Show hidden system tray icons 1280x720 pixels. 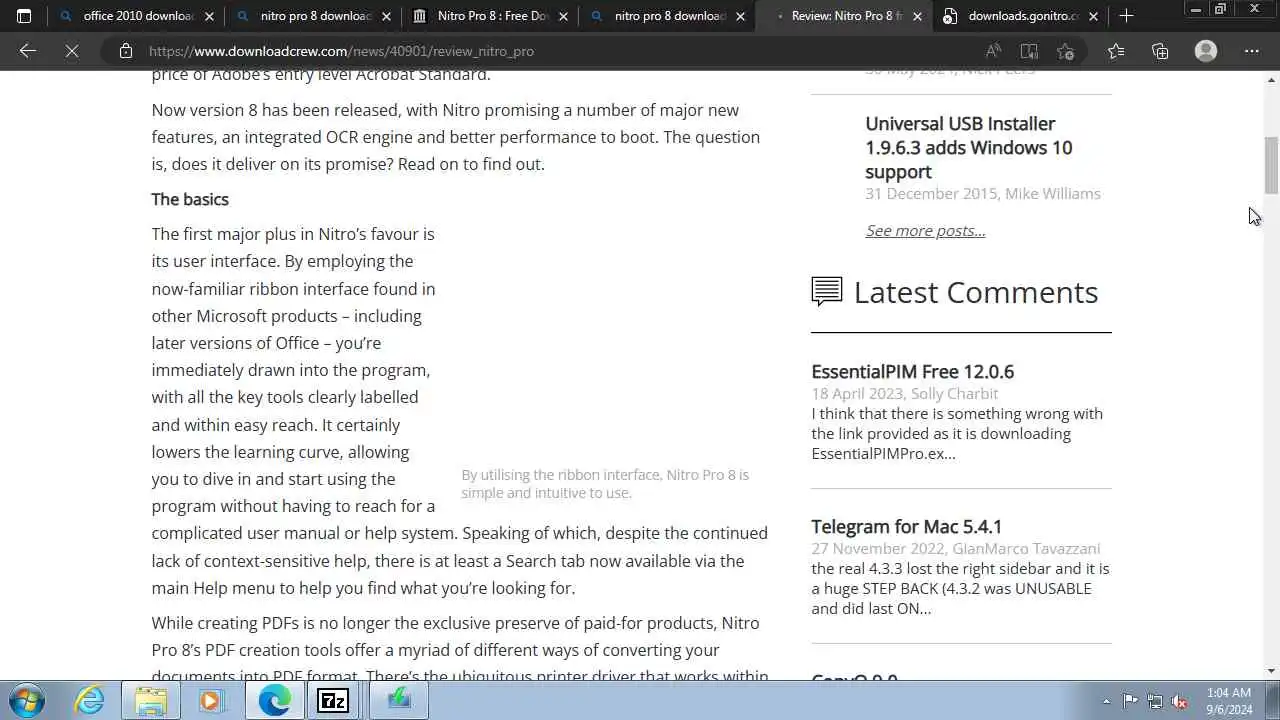(x=1106, y=701)
